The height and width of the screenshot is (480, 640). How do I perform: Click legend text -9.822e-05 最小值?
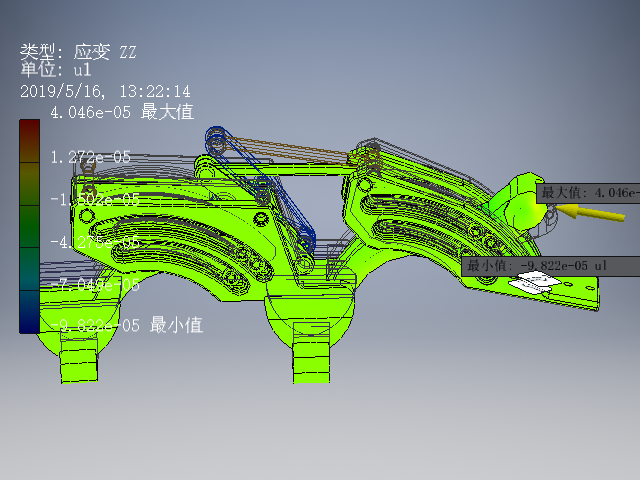(127, 325)
